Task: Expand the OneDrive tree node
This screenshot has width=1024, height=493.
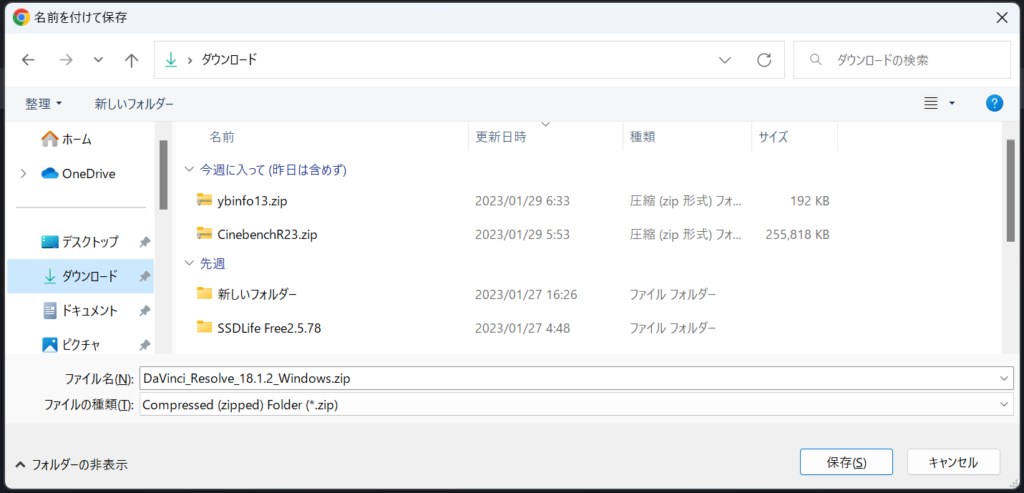Action: click(23, 173)
